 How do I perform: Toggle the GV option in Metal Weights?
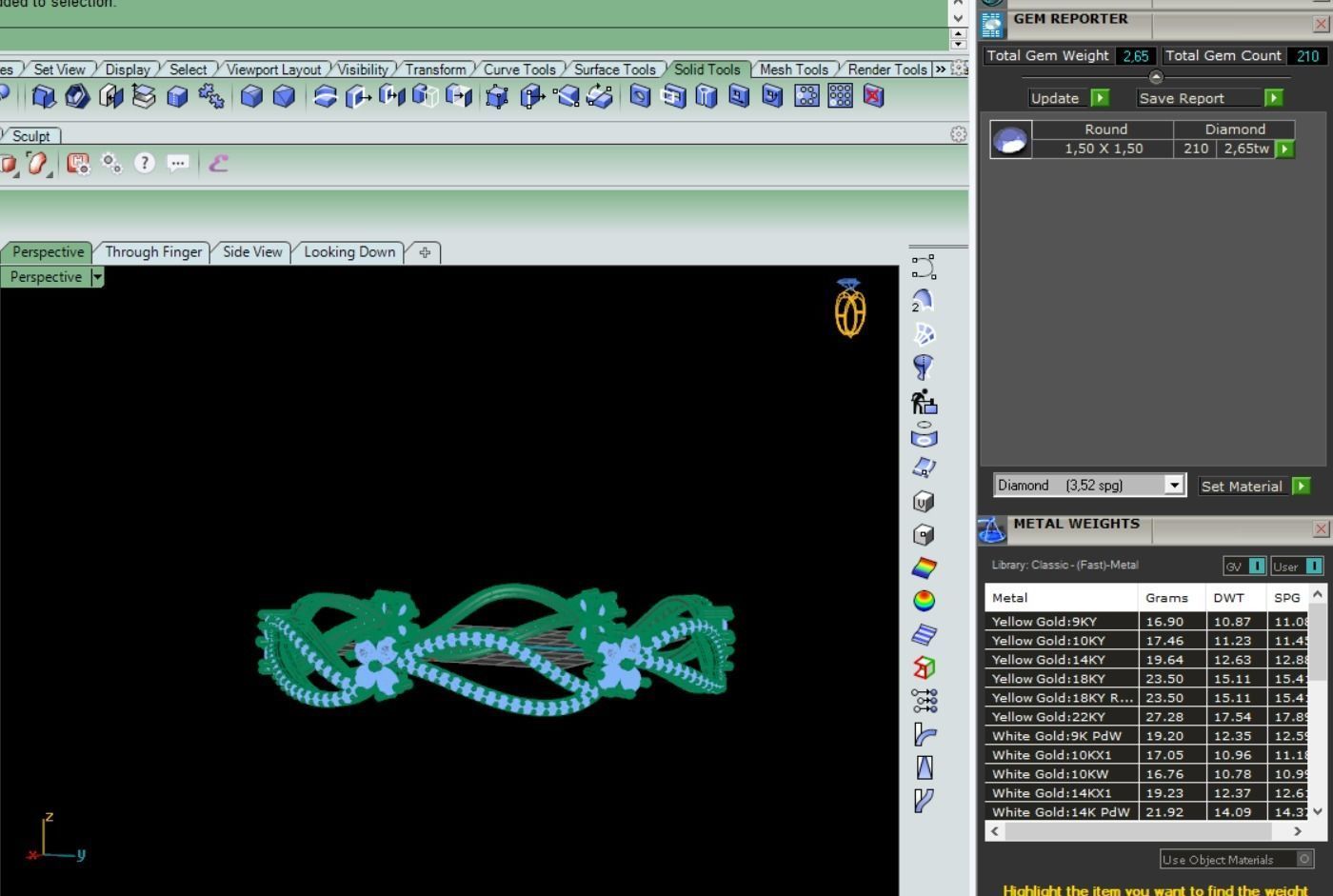pyautogui.click(x=1244, y=566)
